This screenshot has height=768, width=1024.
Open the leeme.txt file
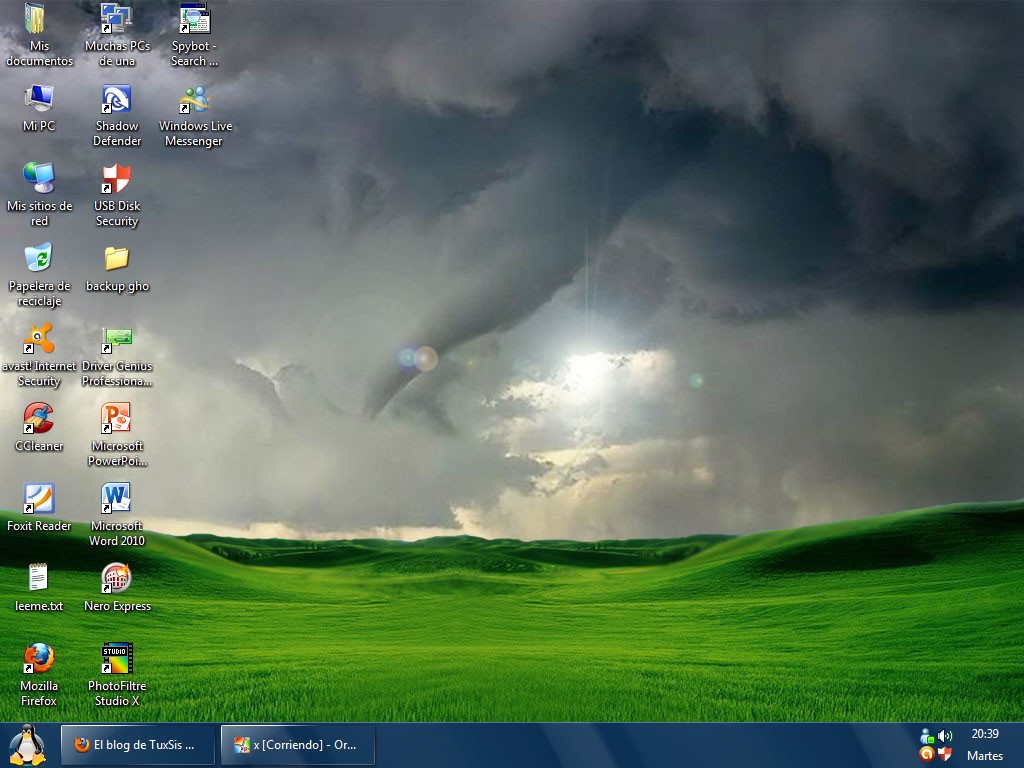coord(38,578)
